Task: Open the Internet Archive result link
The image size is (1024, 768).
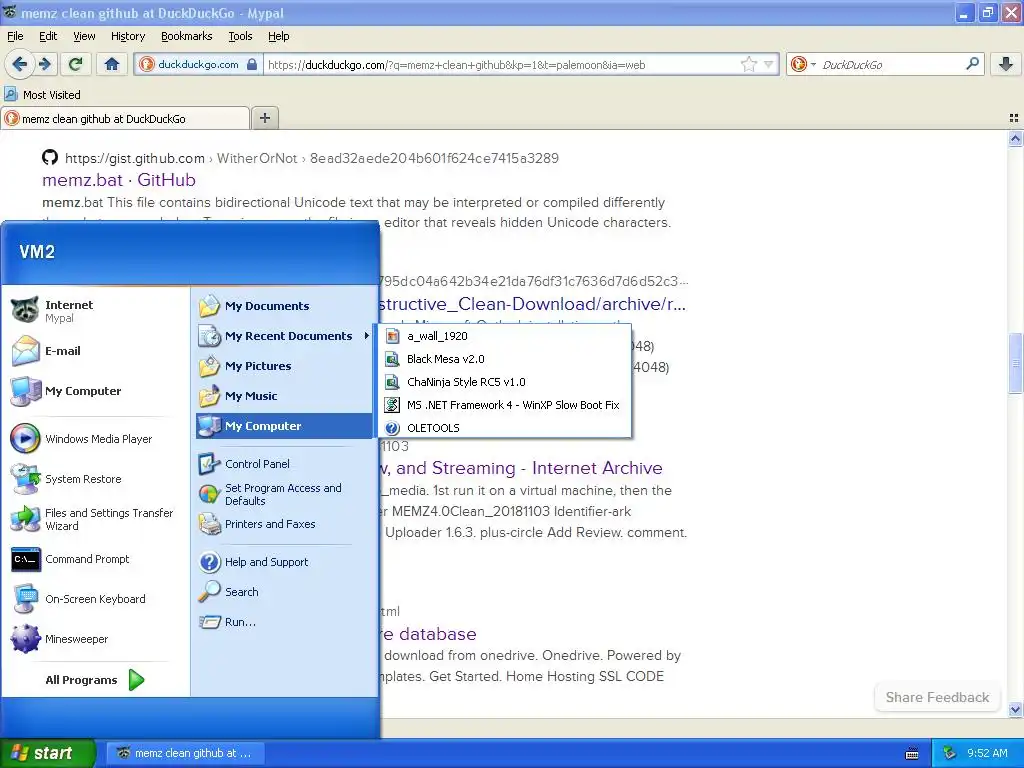Action: point(520,468)
